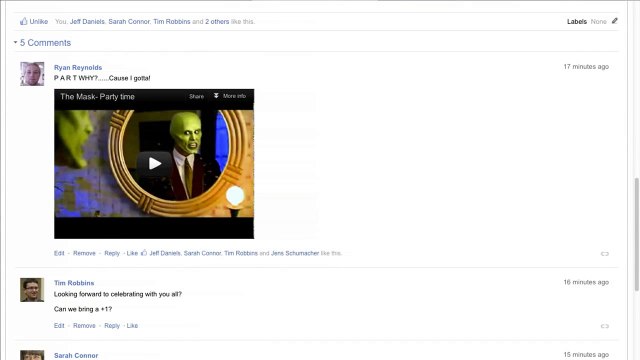Screen dimensions: 640x360
Task: Click The Mask- Party time video title
Action: click(x=98, y=97)
